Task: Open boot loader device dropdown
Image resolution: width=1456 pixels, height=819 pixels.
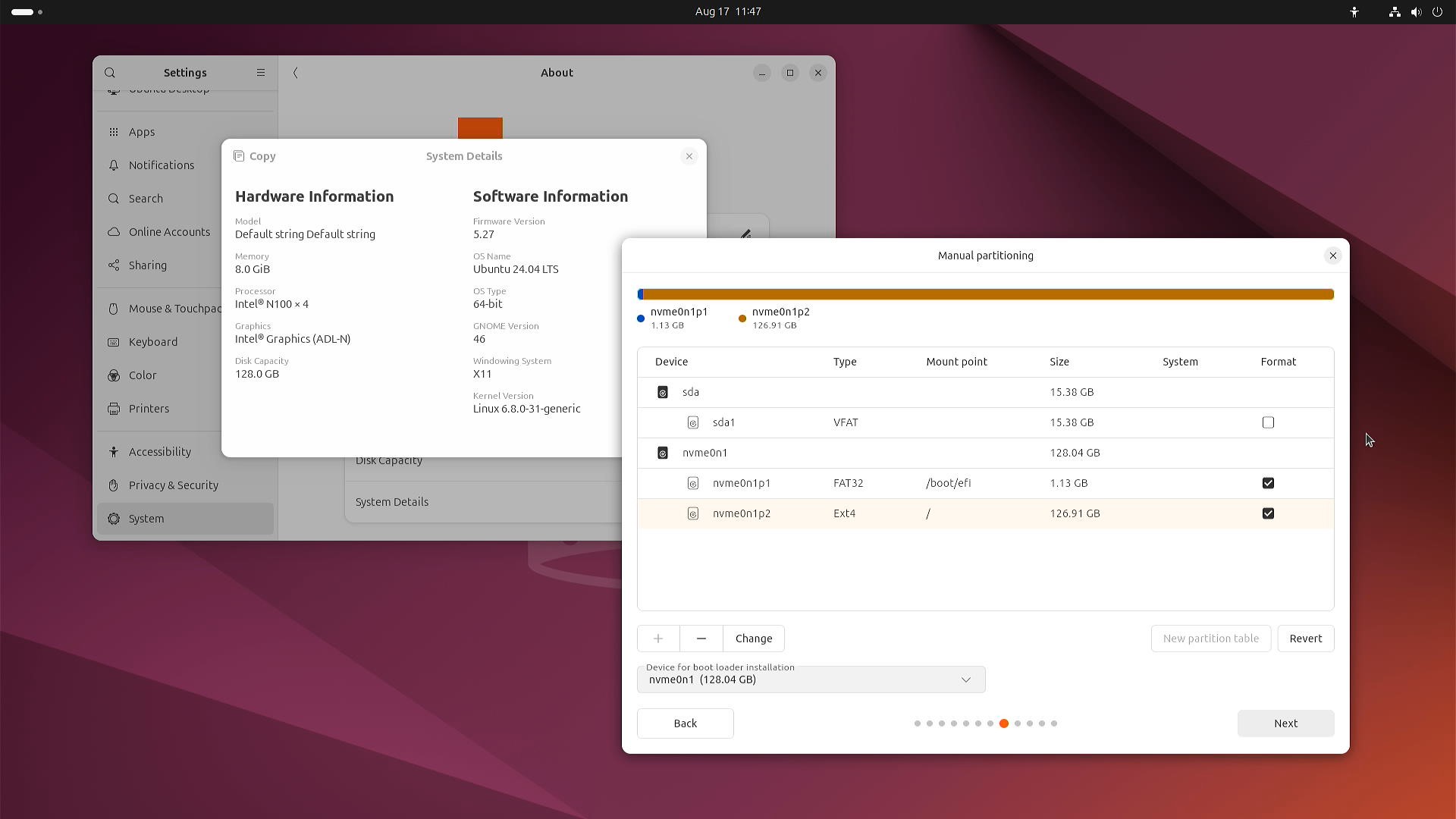Action: 811,679
